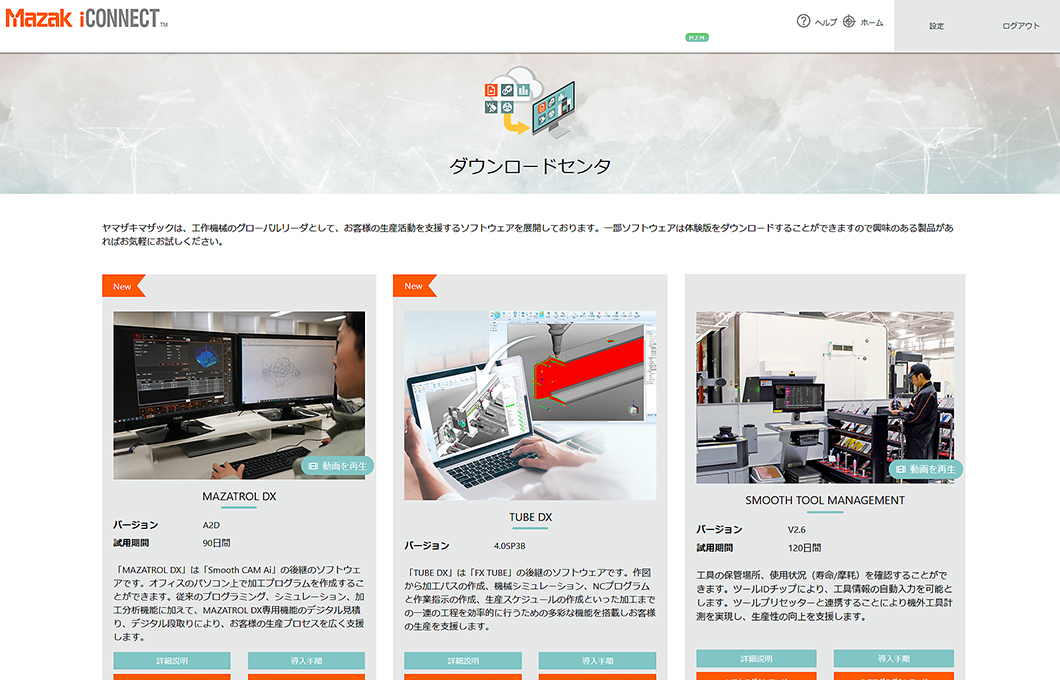This screenshot has width=1060, height=680.
Task: Click the TUBE DX product title
Action: (531, 517)
